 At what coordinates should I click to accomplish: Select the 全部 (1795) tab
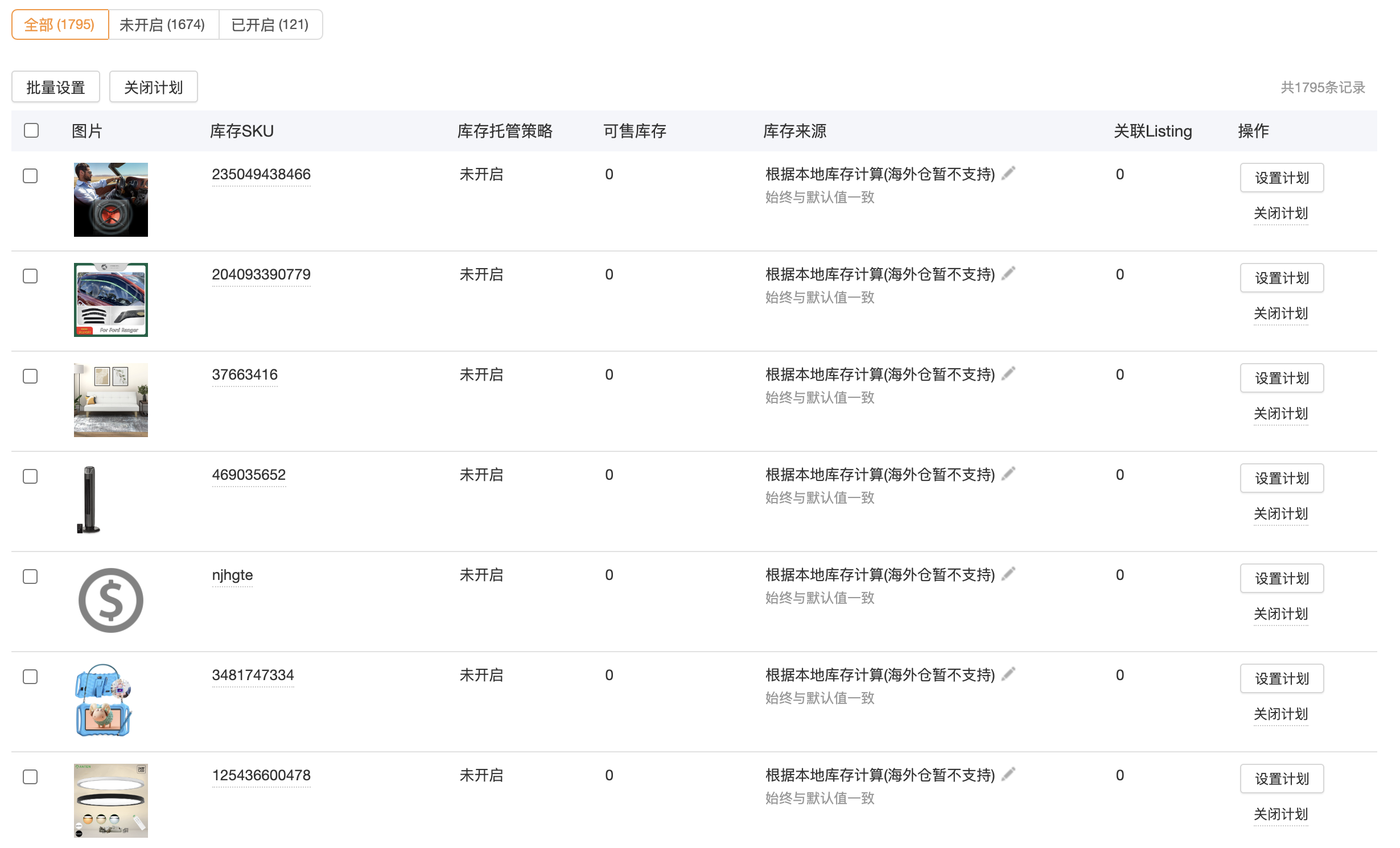click(x=59, y=24)
